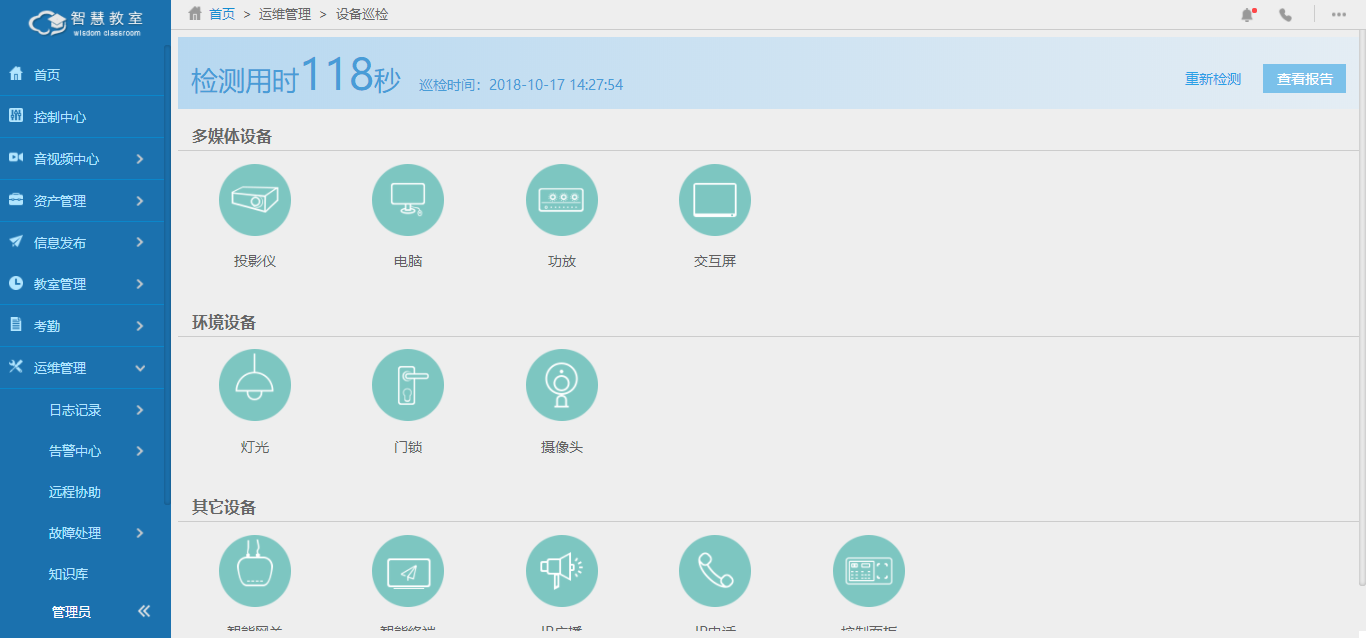Click the camera (摄像头) device icon

(561, 385)
